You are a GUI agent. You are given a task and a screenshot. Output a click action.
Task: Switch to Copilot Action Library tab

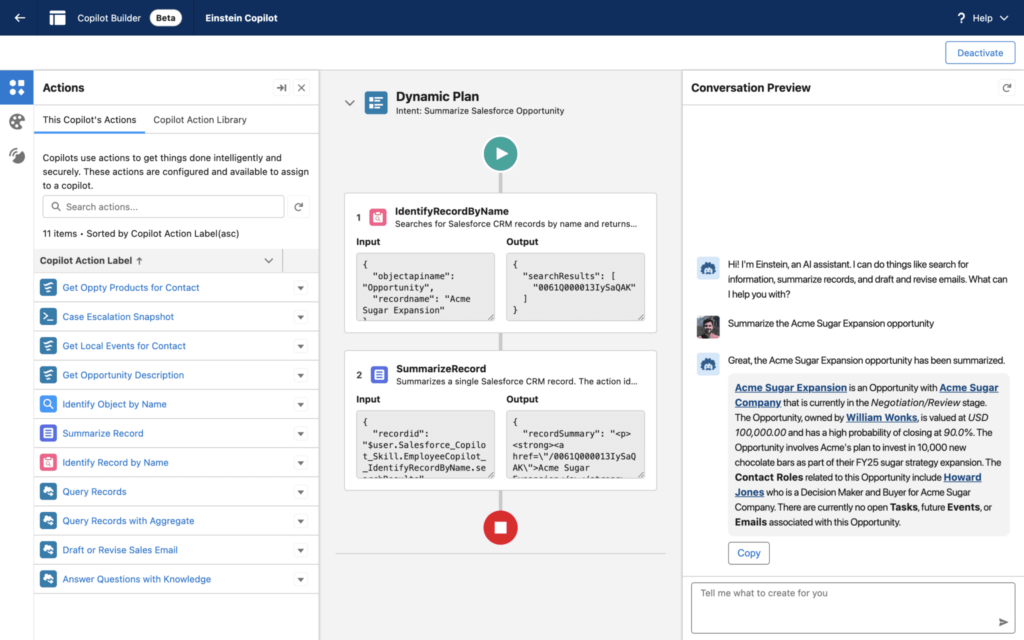pyautogui.click(x=200, y=120)
